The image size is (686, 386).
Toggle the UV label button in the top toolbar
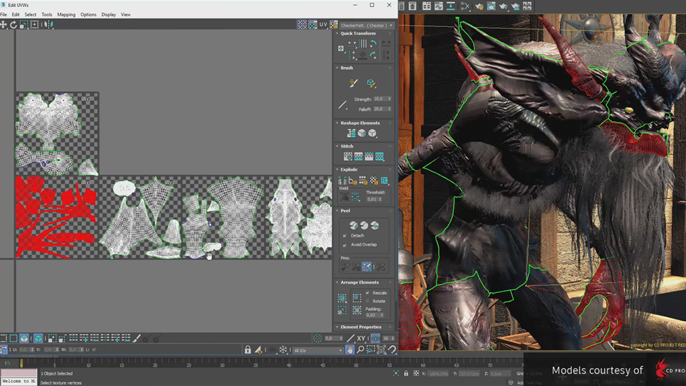click(x=323, y=25)
